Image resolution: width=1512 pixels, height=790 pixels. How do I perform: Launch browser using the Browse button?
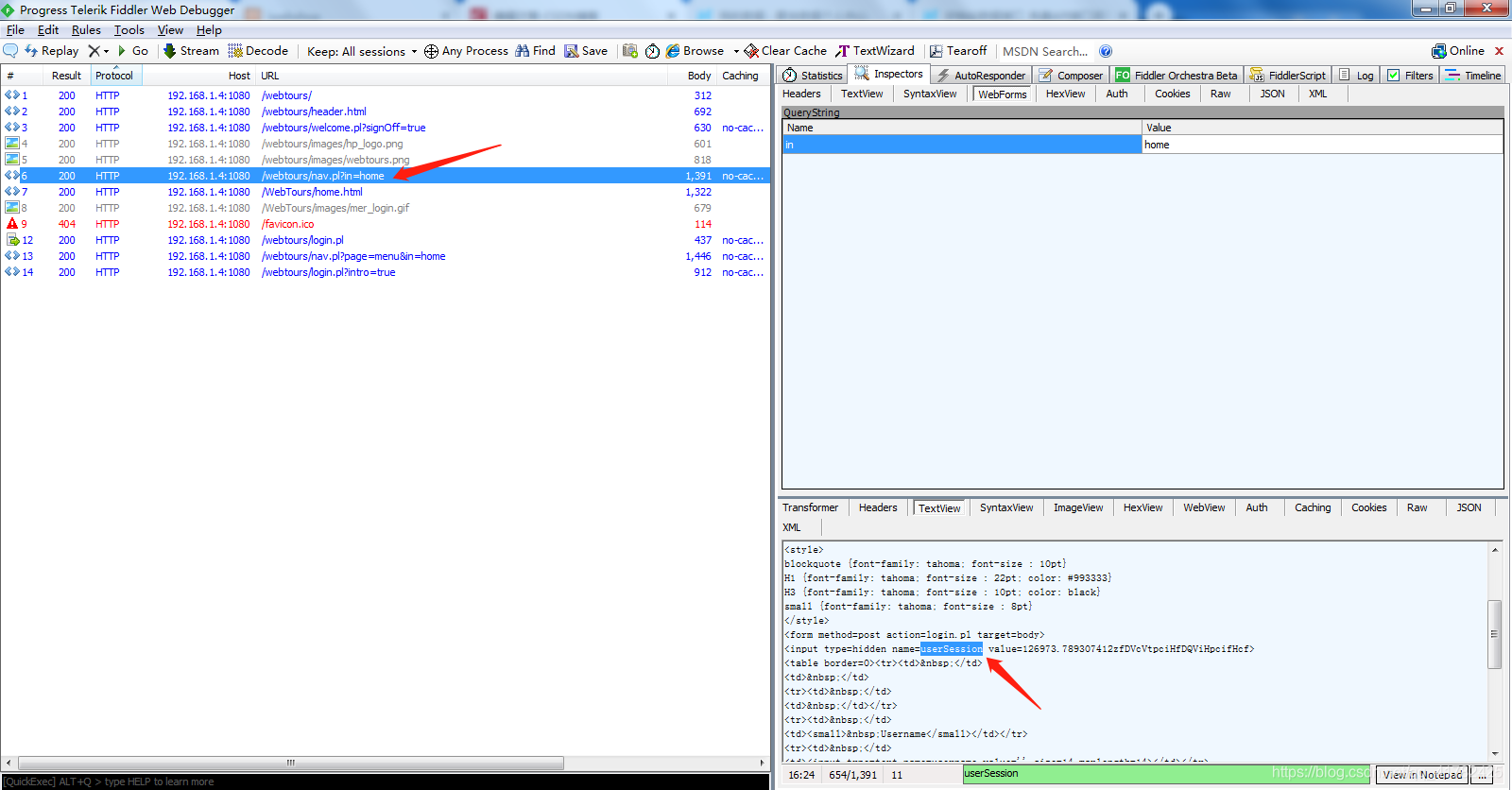point(695,51)
